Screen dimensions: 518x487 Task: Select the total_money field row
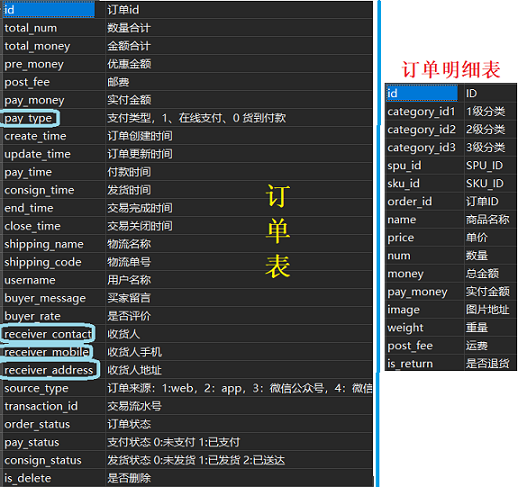(188, 46)
